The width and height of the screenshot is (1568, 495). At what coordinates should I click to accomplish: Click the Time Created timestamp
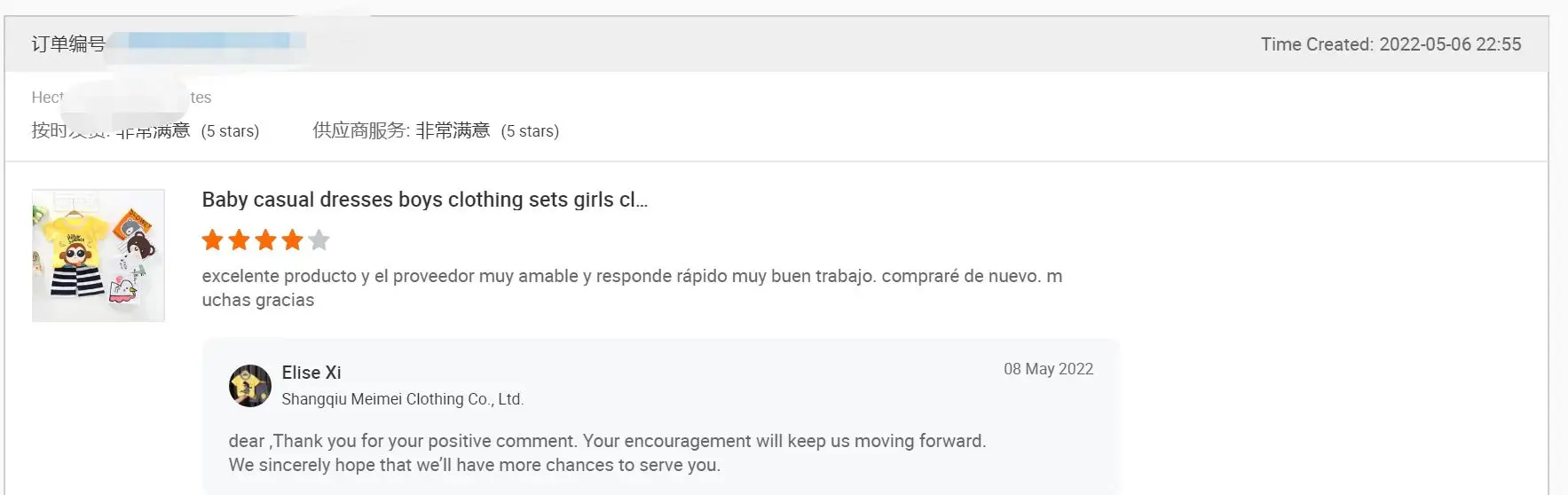(1391, 44)
